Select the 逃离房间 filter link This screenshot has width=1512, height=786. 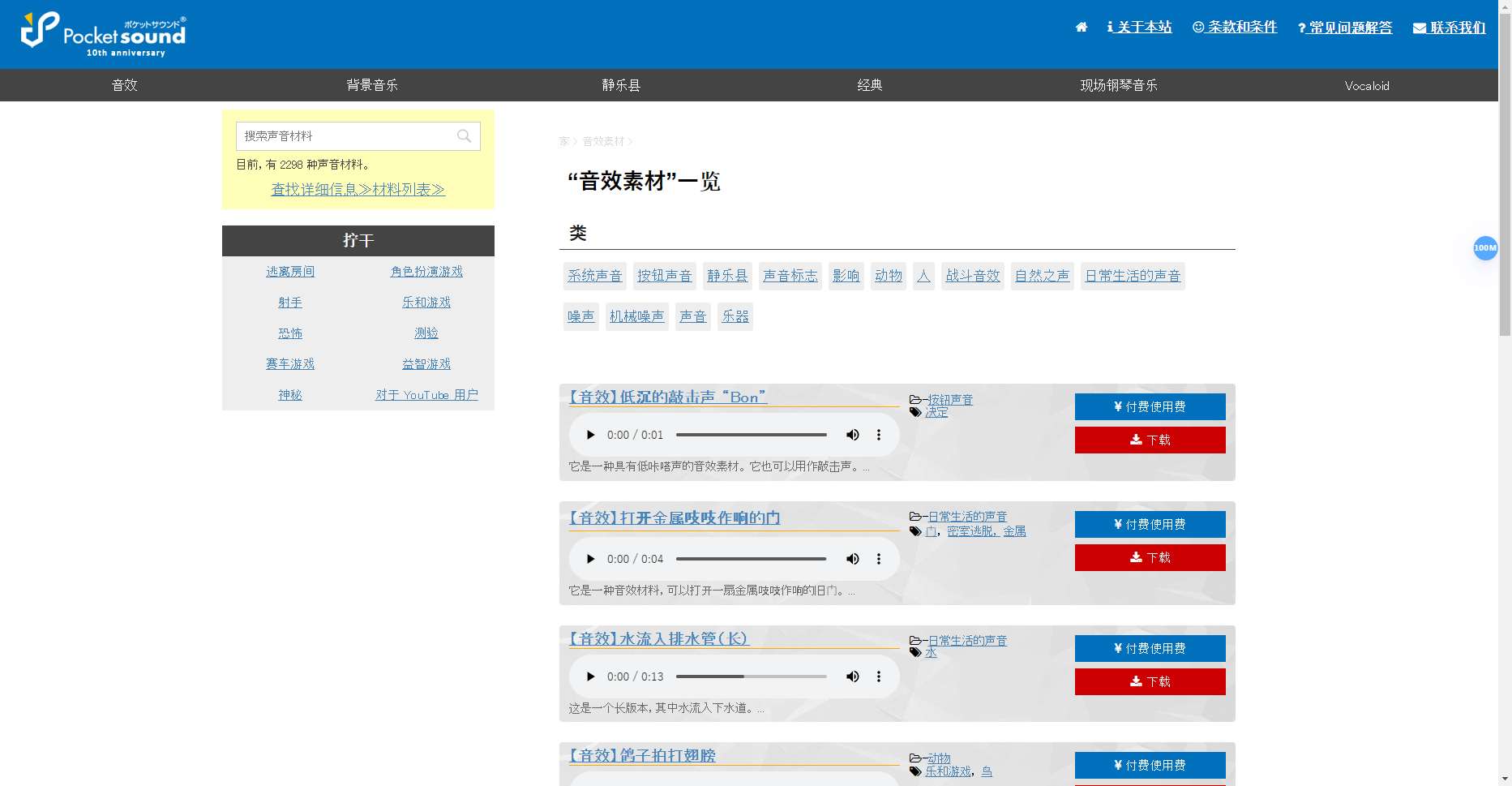(x=290, y=272)
